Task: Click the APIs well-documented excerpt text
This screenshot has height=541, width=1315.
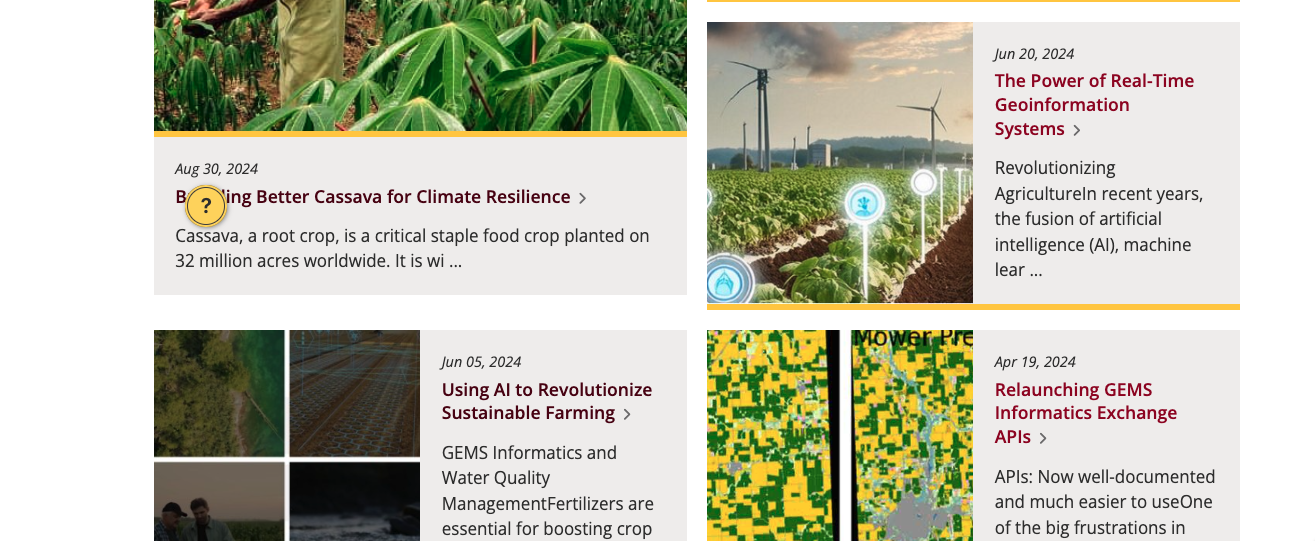Action: (1104, 502)
